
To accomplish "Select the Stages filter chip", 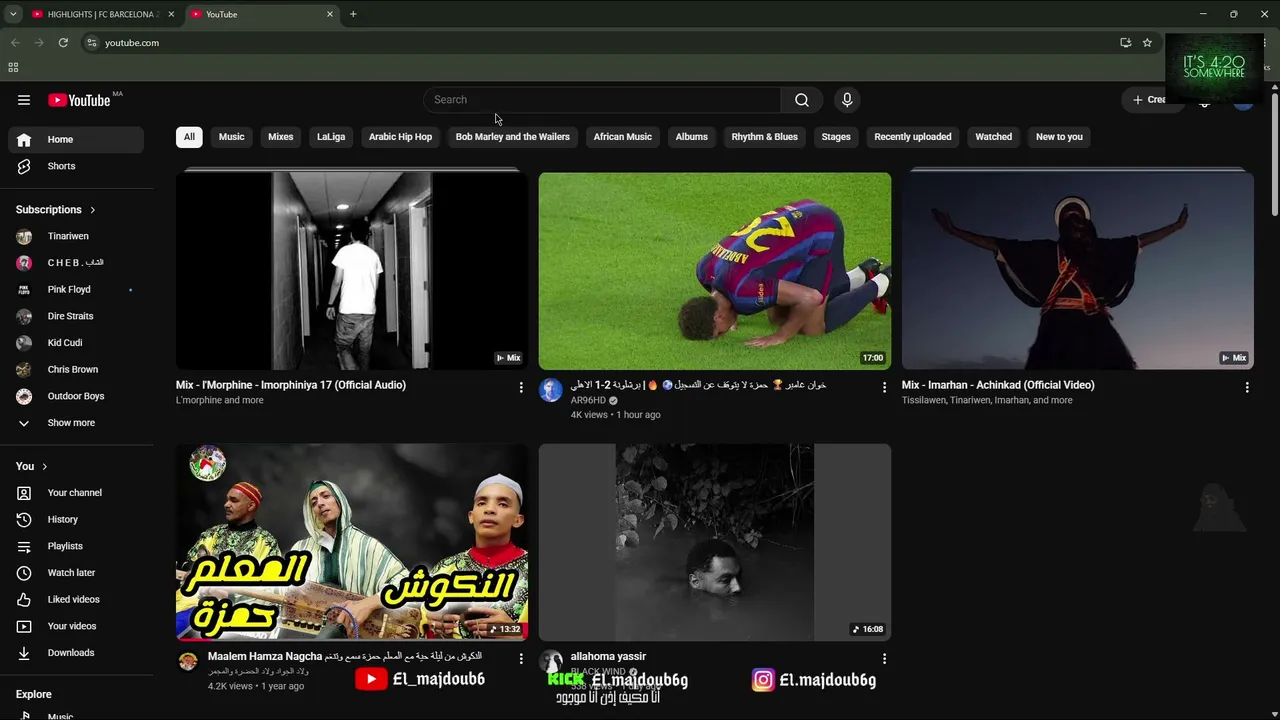I will click(x=836, y=137).
